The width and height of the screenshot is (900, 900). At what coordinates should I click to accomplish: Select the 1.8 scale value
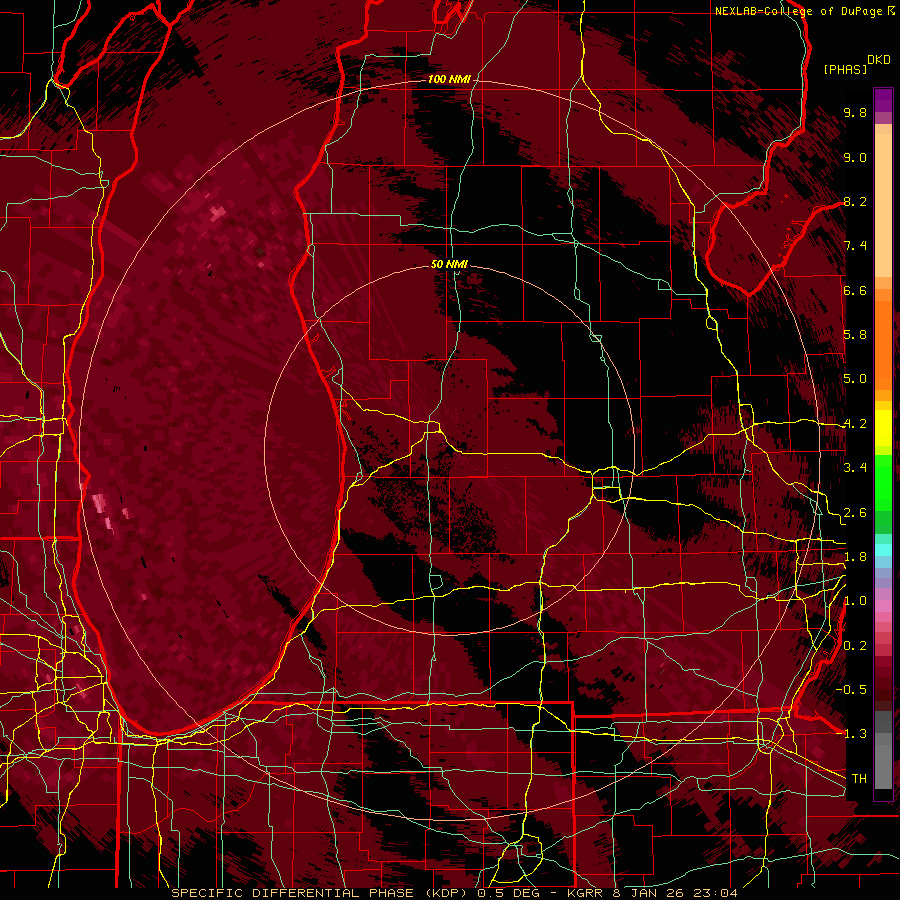click(855, 557)
